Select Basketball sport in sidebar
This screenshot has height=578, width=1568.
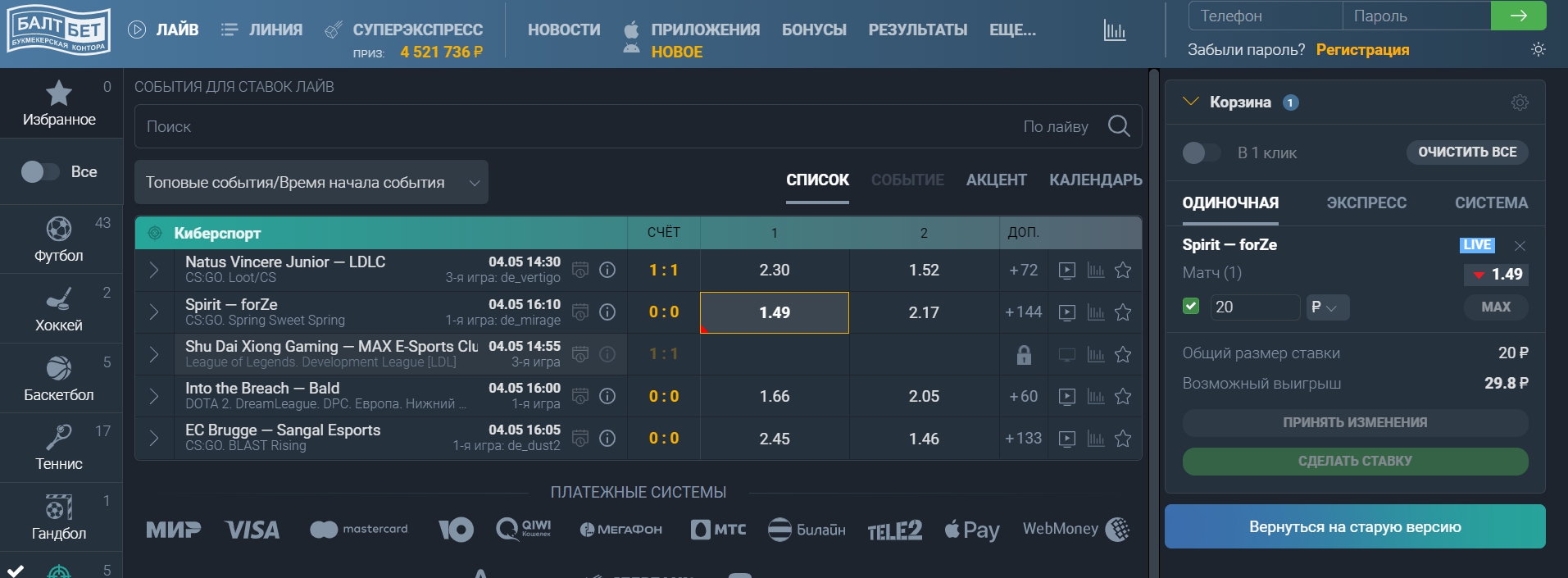[59, 378]
